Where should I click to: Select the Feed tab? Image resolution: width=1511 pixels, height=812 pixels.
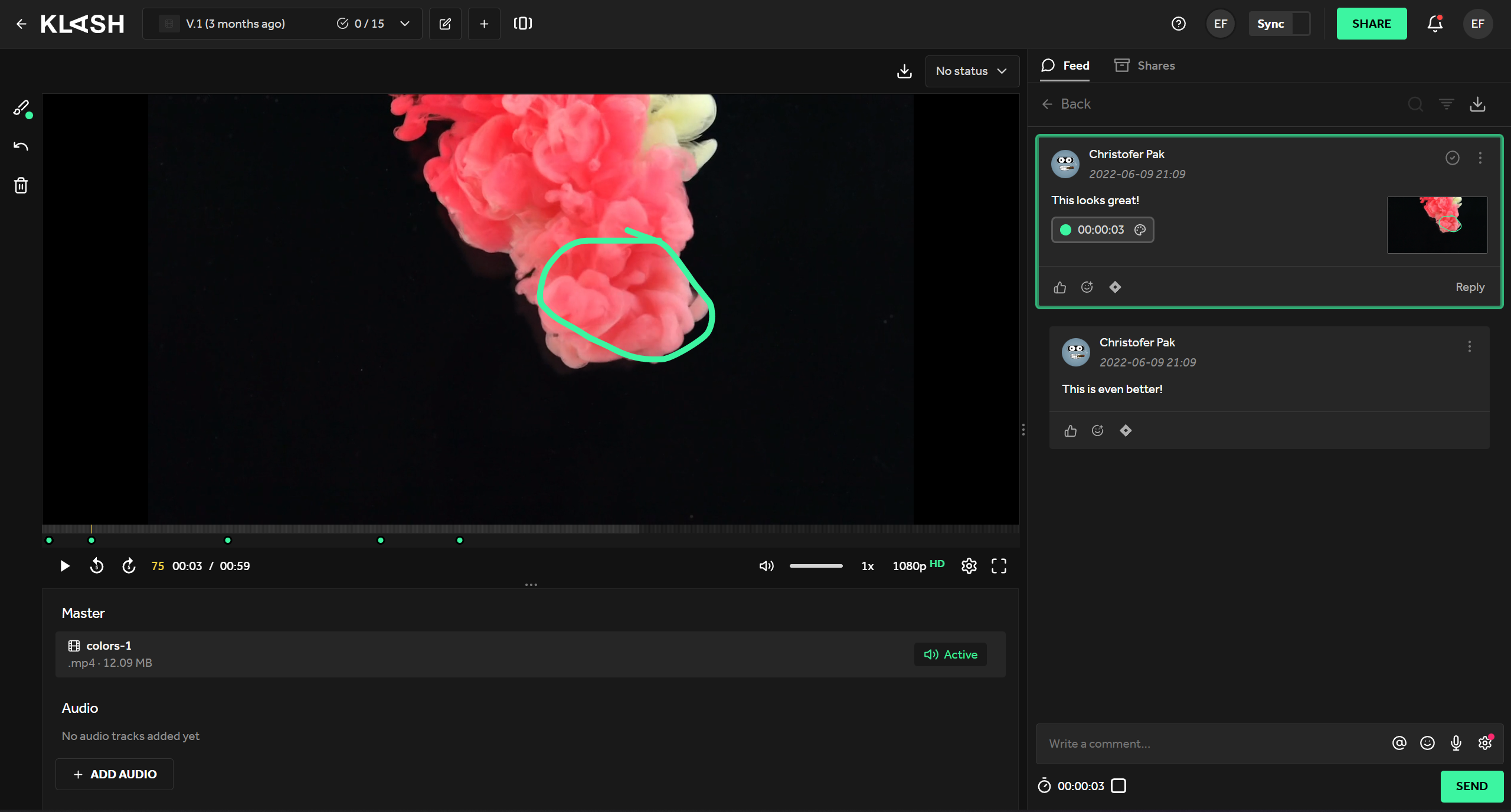pos(1065,66)
